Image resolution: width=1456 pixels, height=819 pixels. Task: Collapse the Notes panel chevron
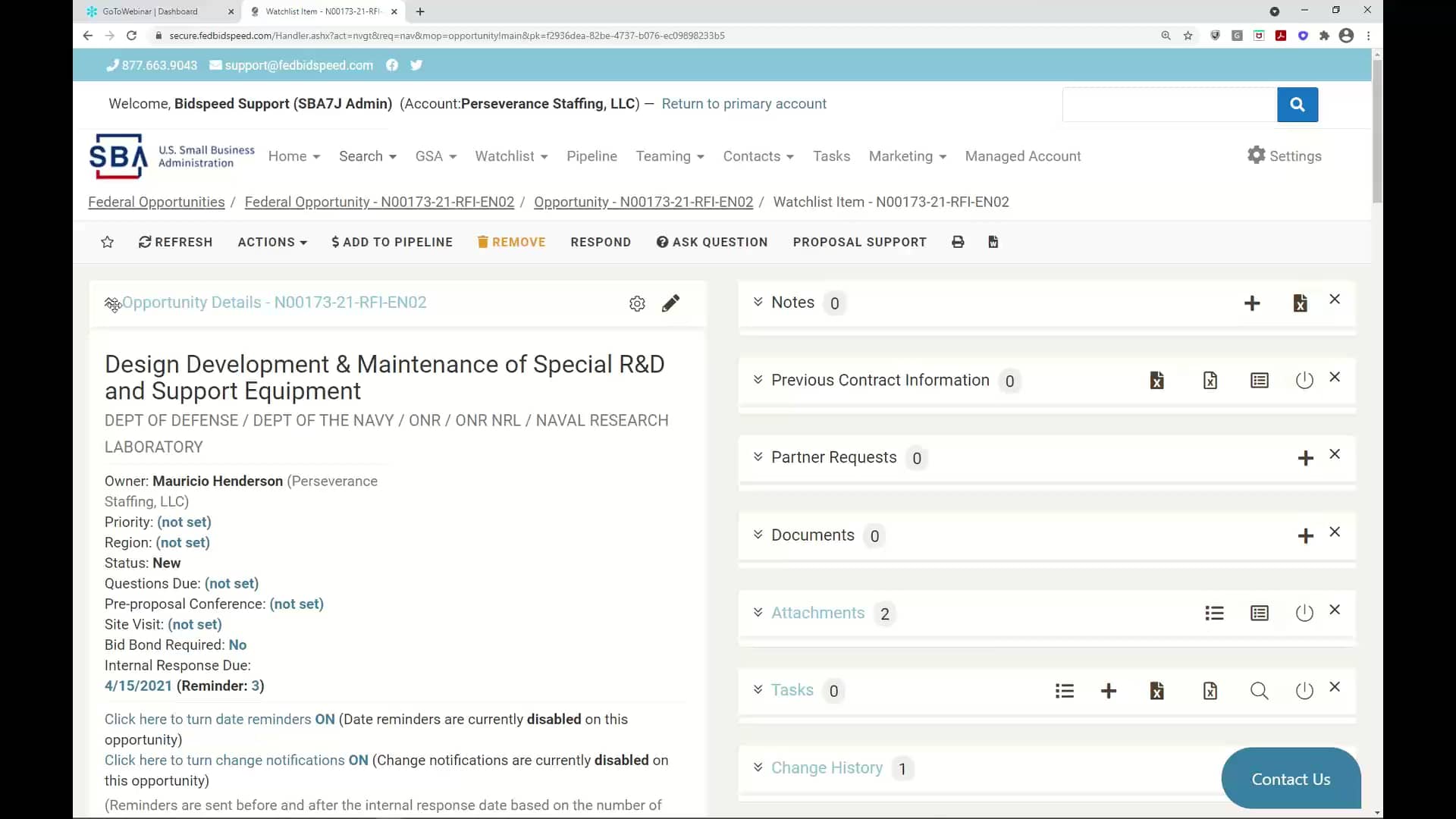(x=758, y=302)
